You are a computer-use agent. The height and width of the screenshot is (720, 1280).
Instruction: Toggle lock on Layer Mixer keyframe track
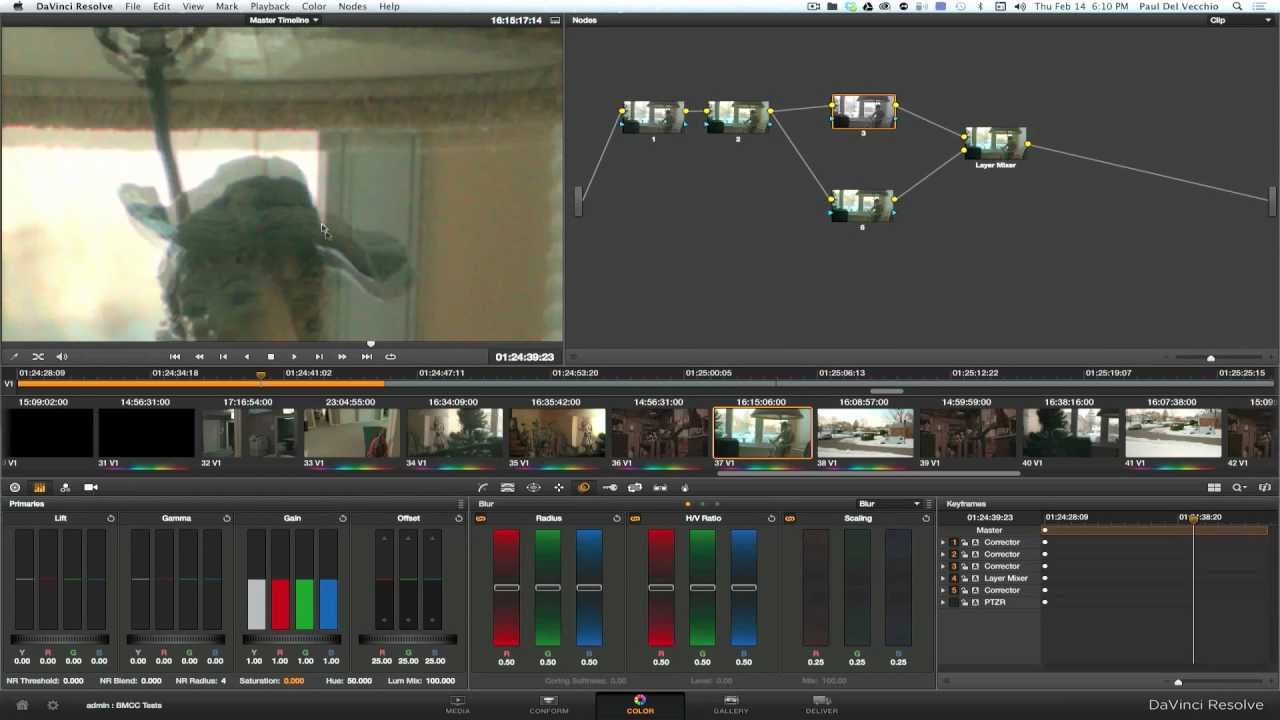click(965, 578)
